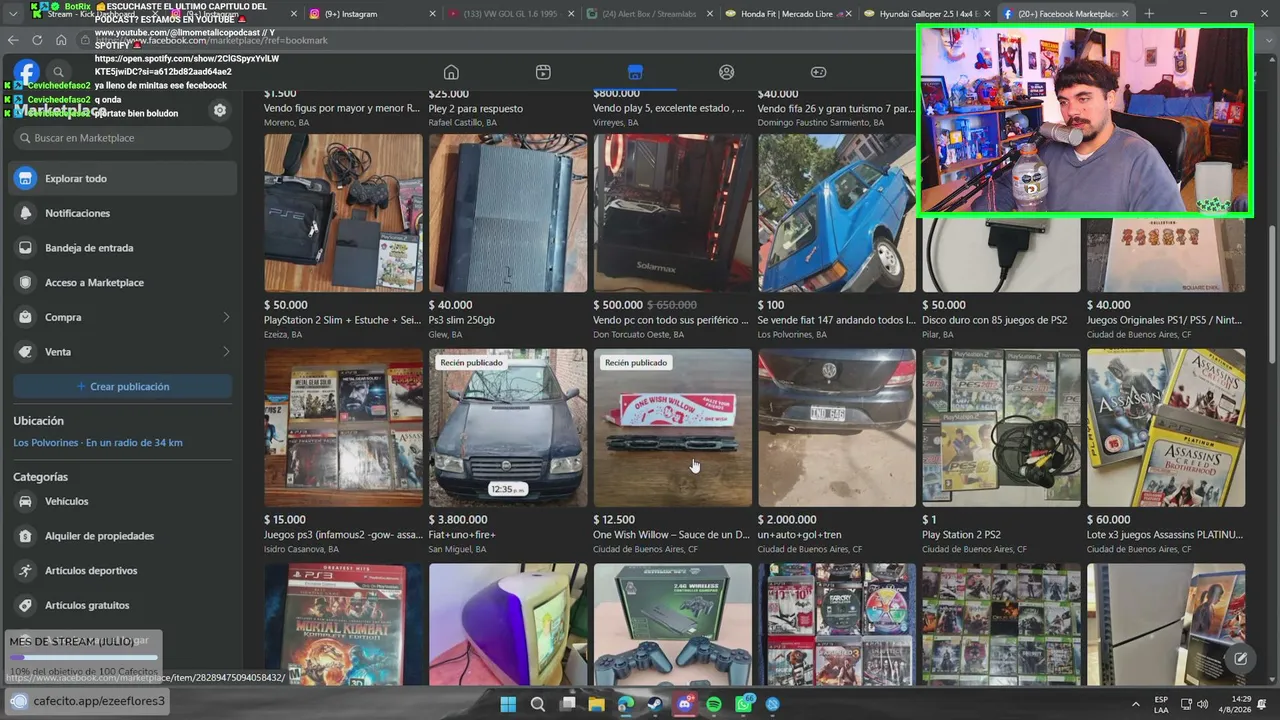Open Assassins PLATINUM game lot photo
Screen dimensions: 1280x720
click(1166, 428)
